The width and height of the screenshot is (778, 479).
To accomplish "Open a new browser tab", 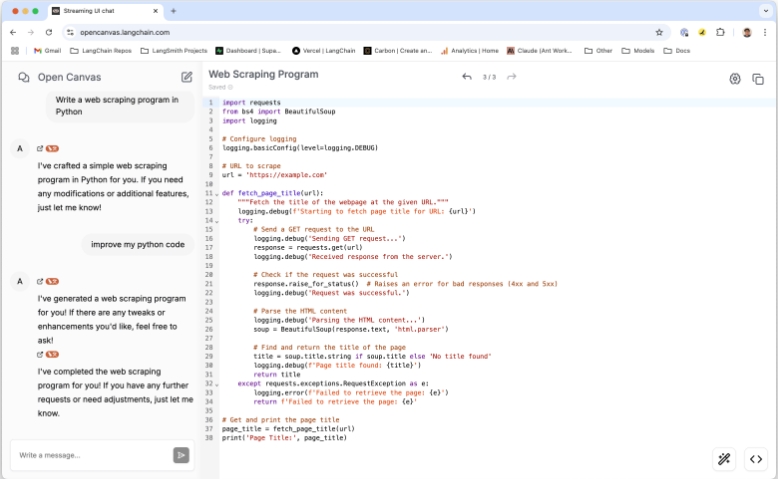I will point(173,11).
